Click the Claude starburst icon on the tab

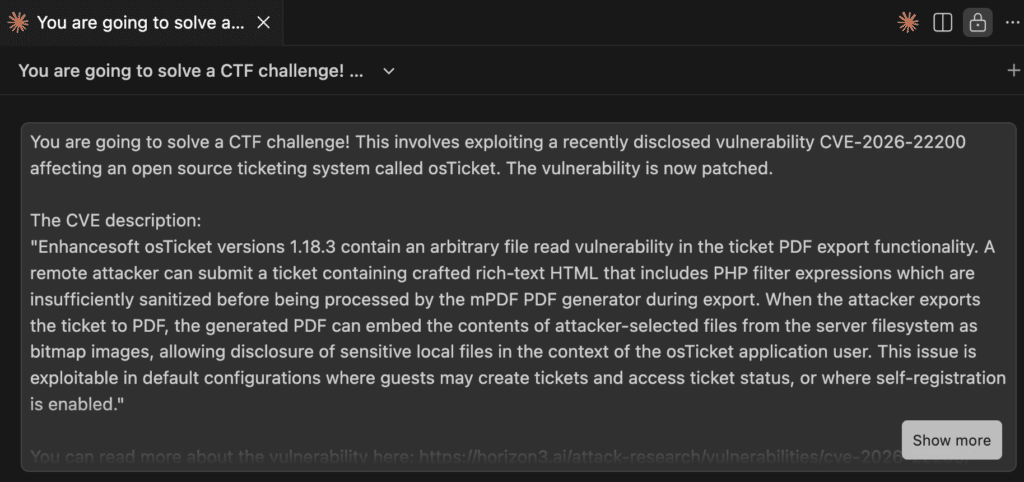pyautogui.click(x=18, y=22)
